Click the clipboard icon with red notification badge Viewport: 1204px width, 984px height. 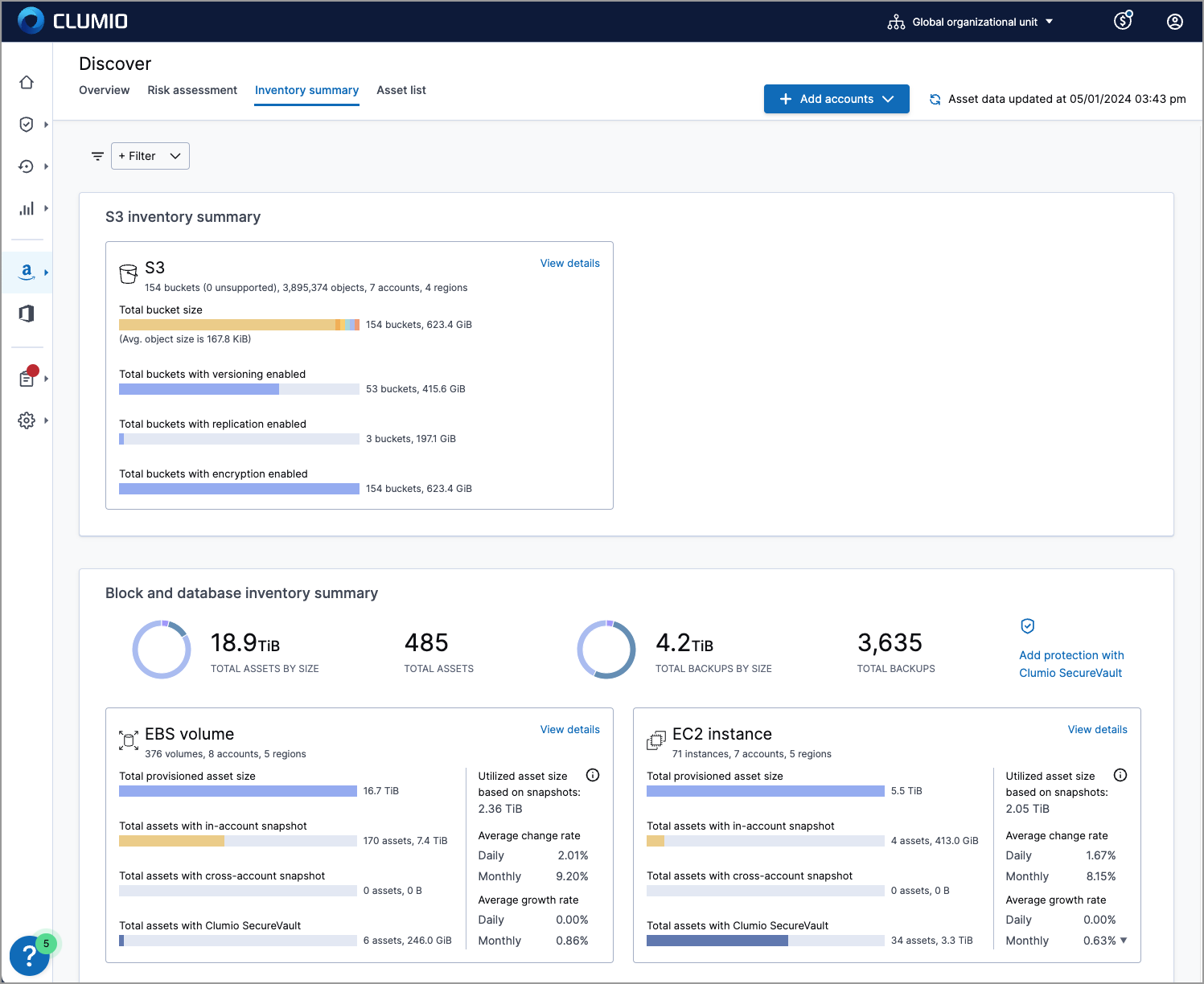pyautogui.click(x=27, y=378)
